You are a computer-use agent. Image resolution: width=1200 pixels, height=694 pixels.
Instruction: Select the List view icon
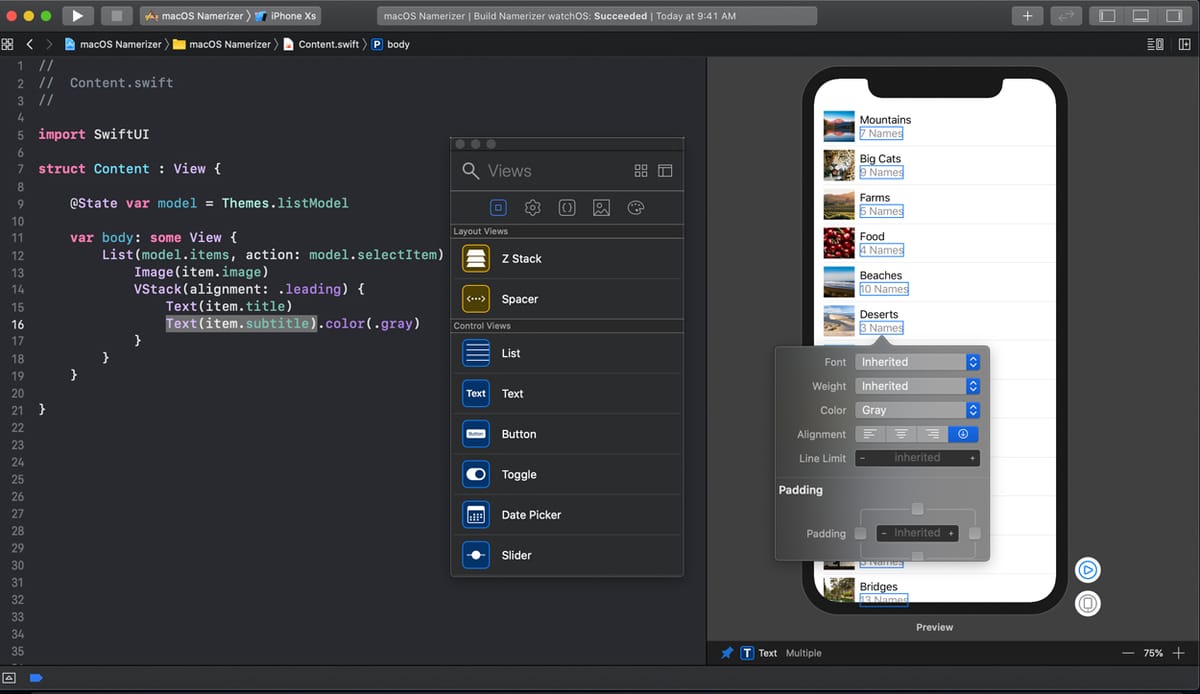[x=476, y=353]
